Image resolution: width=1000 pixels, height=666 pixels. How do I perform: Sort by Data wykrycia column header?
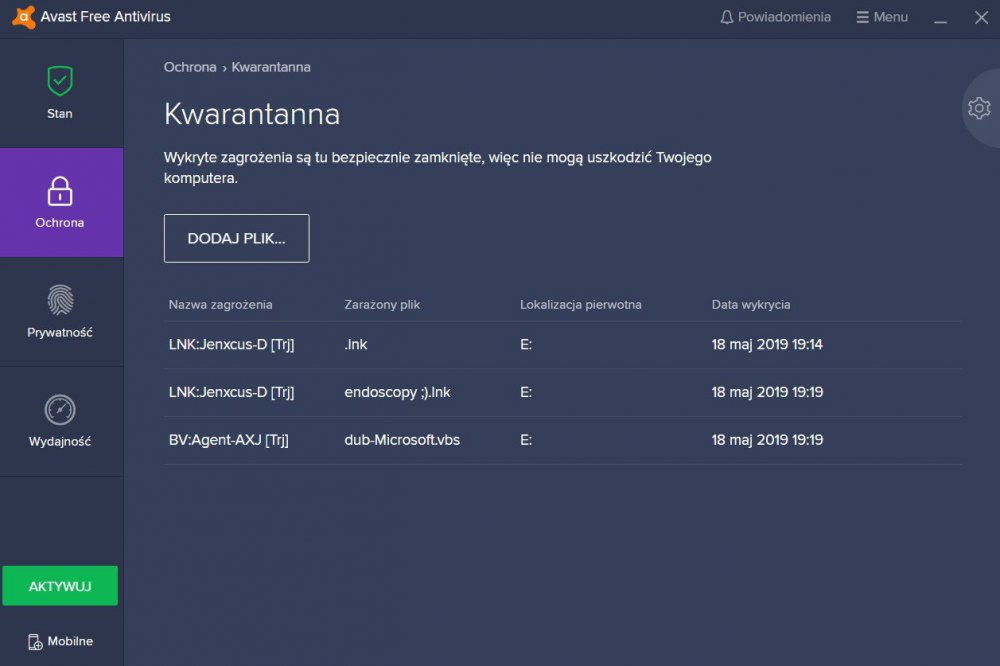point(750,304)
